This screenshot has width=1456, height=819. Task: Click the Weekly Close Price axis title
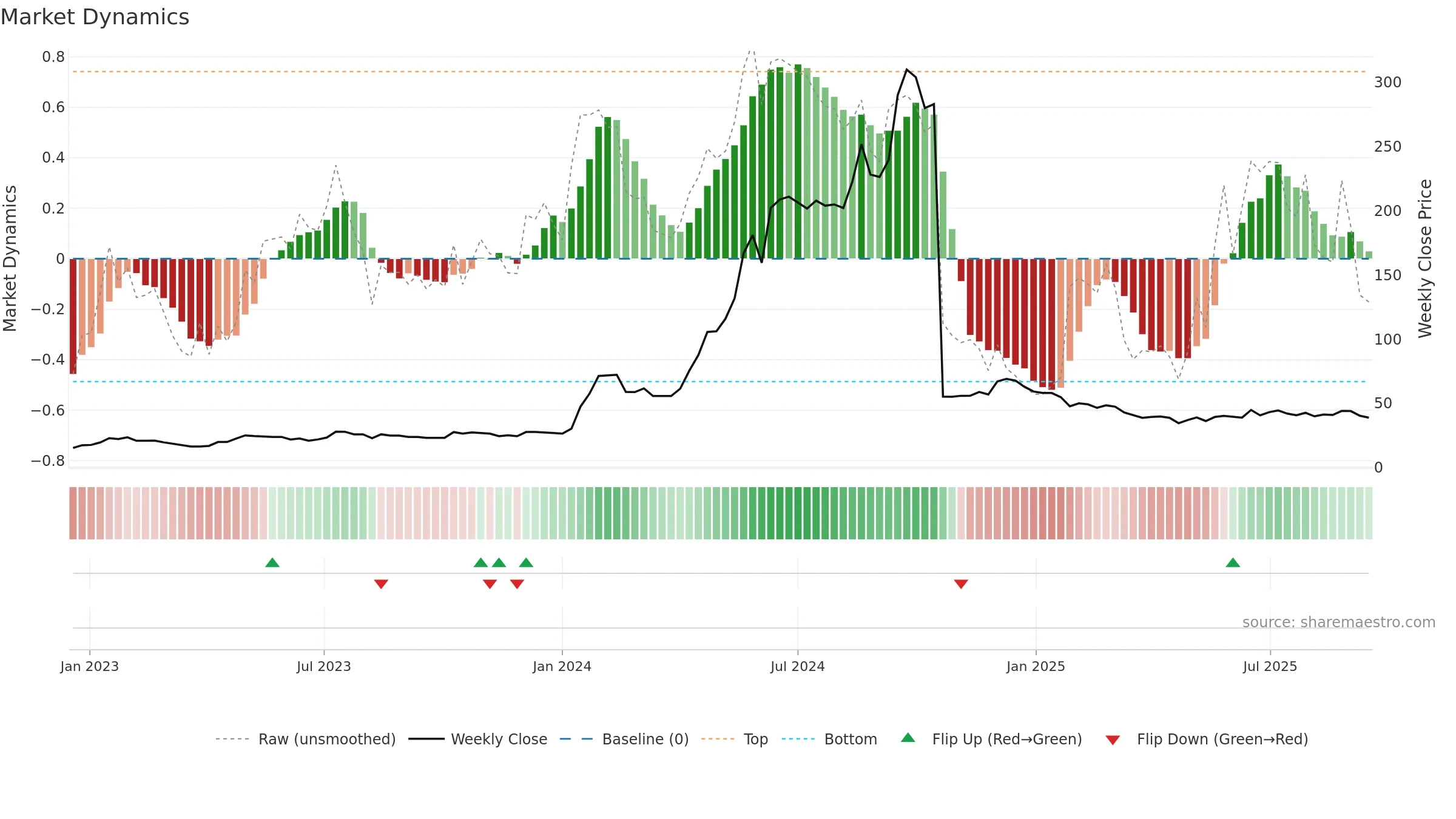click(1425, 258)
